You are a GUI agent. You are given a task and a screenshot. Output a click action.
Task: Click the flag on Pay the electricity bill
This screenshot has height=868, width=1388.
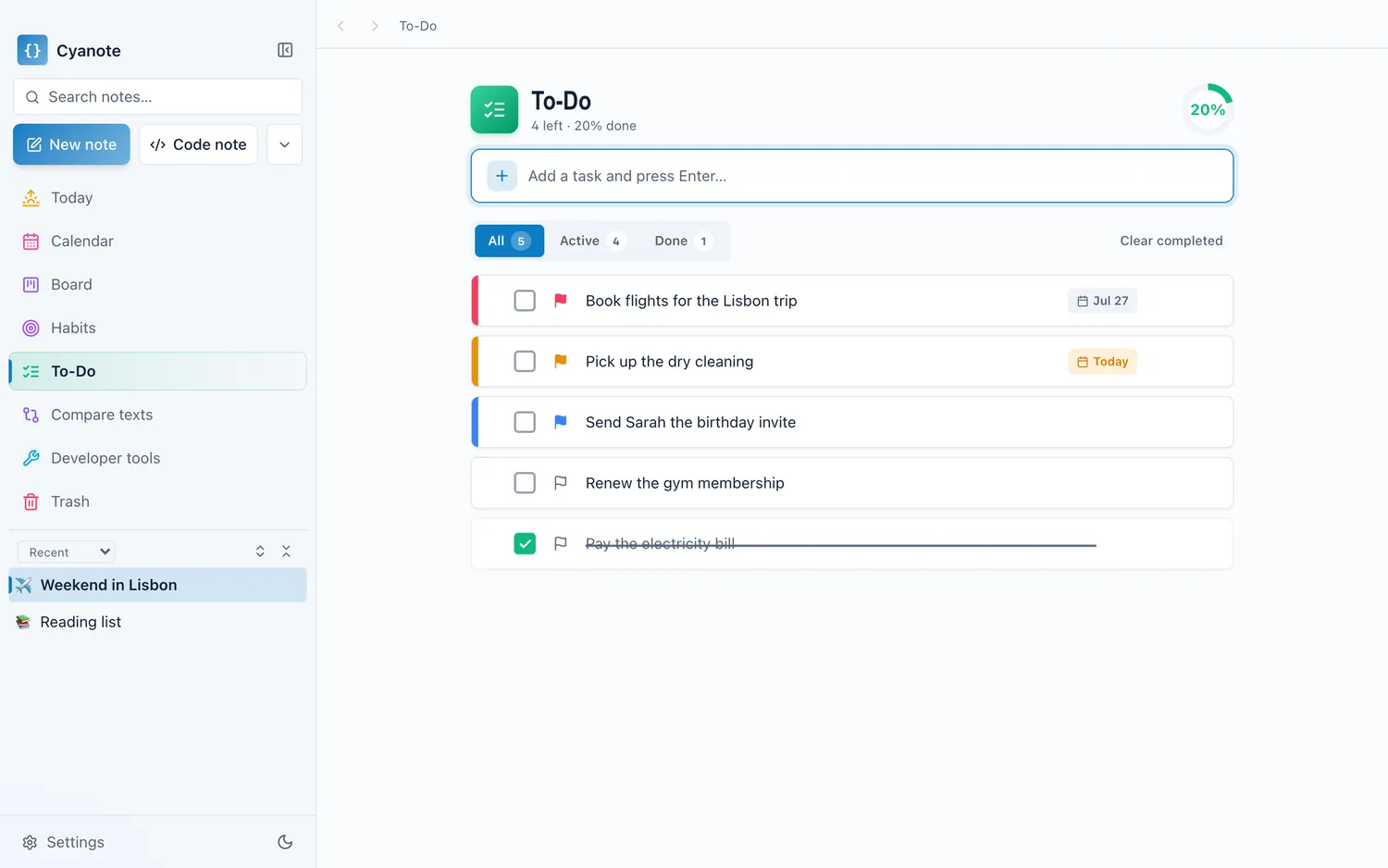coord(561,543)
